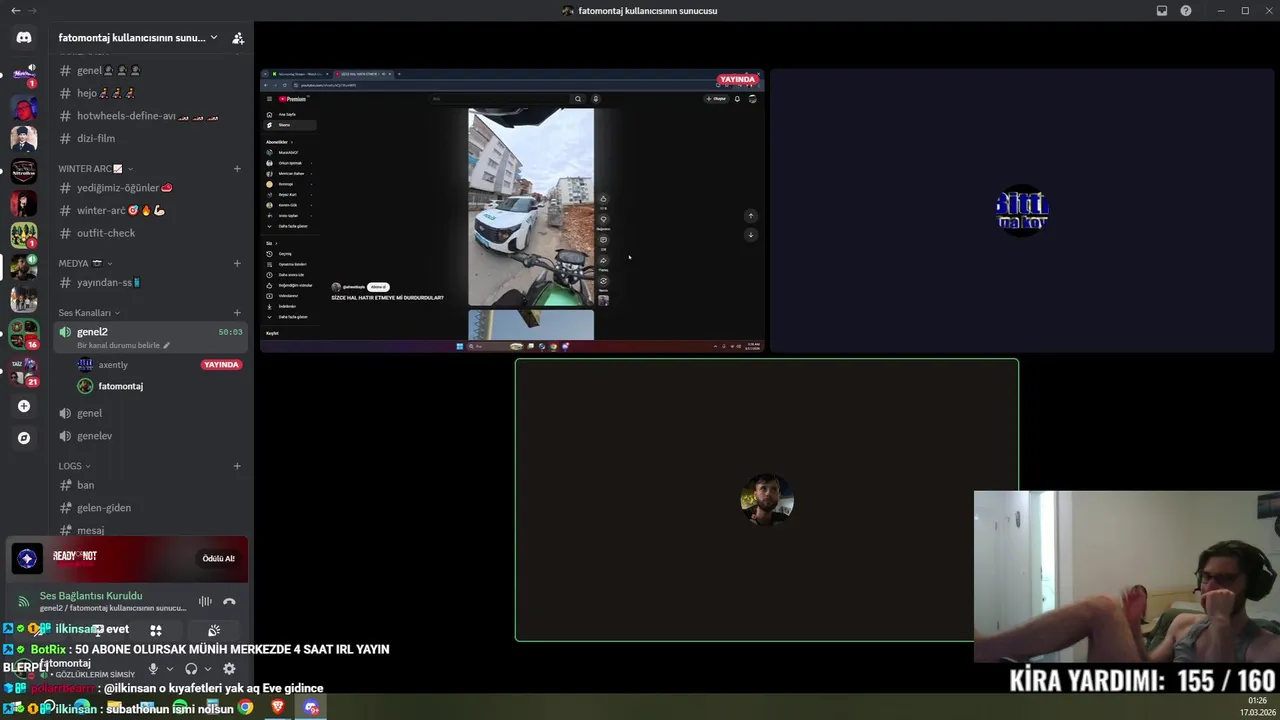Open the server with 16 notification badge
The height and width of the screenshot is (720, 1280).
pos(24,332)
